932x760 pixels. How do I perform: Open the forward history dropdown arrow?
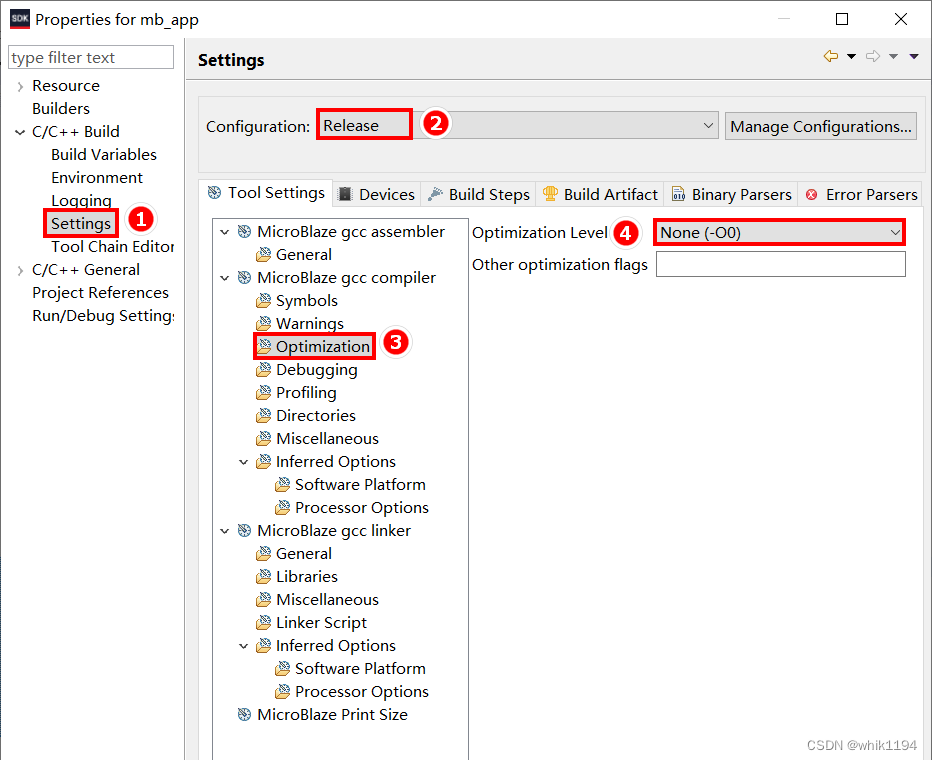(893, 56)
